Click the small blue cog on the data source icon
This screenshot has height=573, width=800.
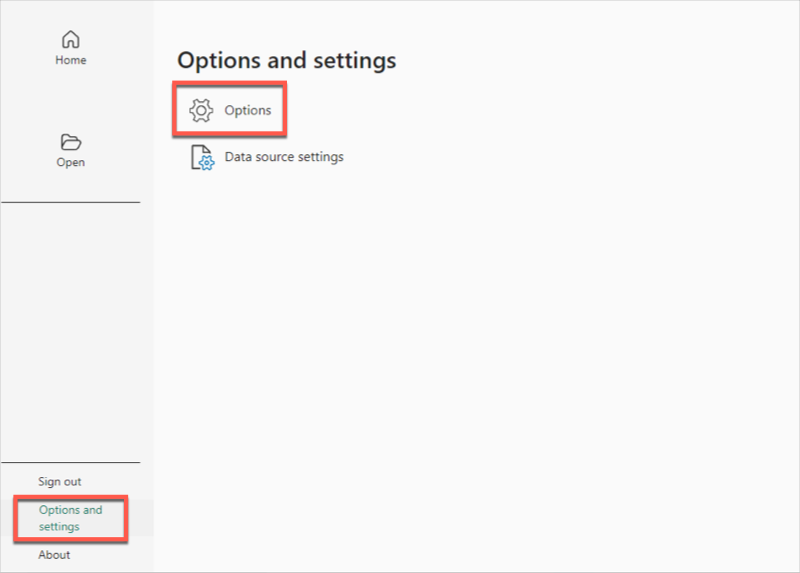pos(207,163)
